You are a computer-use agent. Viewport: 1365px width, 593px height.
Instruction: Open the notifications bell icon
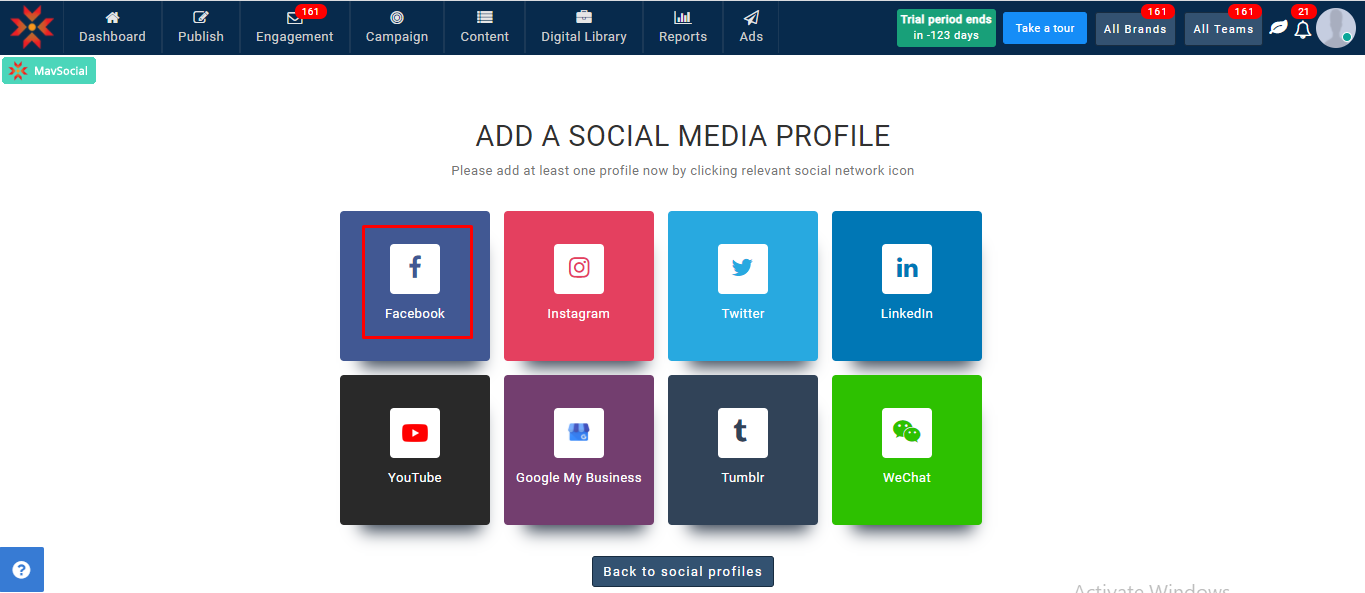[x=1302, y=29]
